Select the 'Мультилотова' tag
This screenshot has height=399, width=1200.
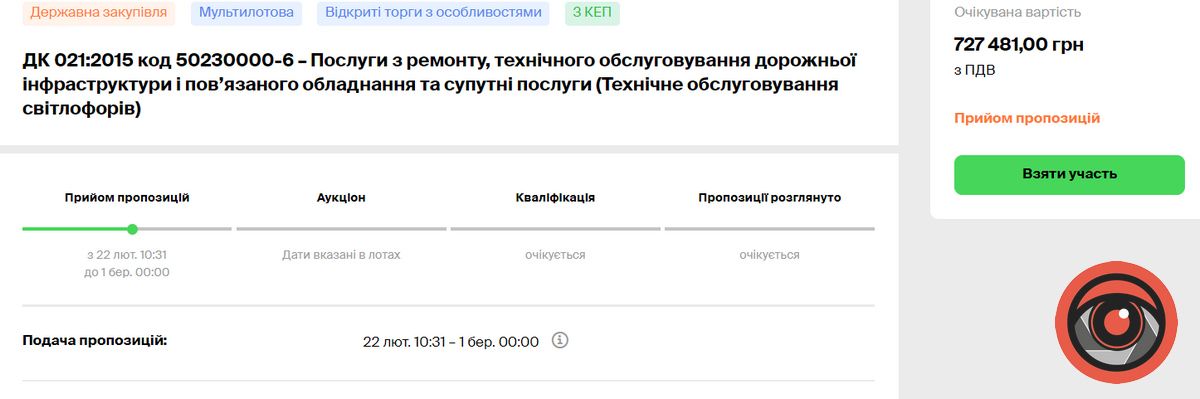coord(247,13)
